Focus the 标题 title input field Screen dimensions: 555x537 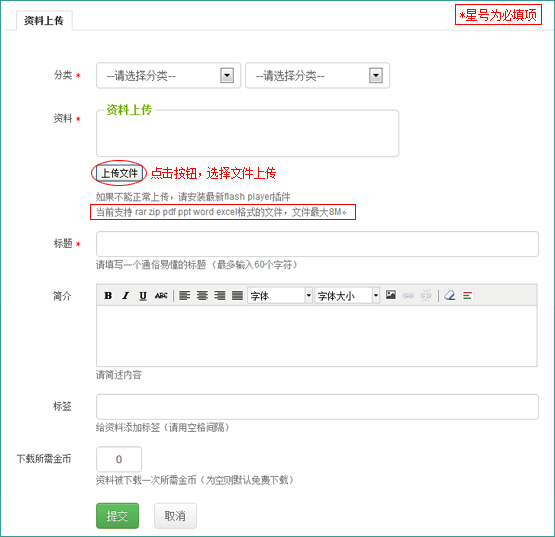click(x=317, y=244)
